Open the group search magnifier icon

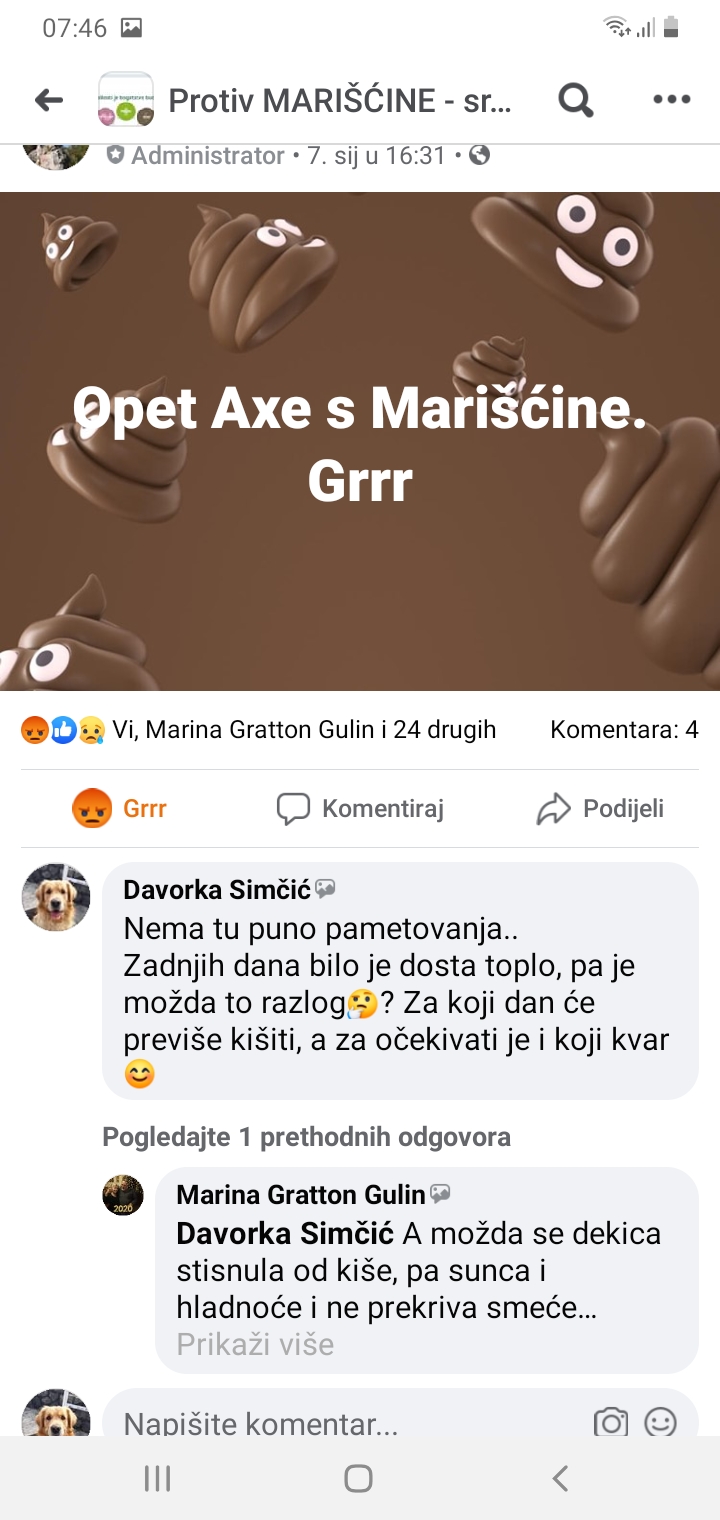(576, 100)
